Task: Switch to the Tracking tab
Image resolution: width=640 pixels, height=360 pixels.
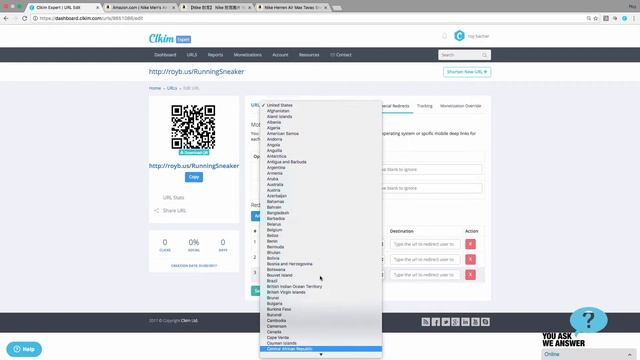Action: tap(424, 106)
